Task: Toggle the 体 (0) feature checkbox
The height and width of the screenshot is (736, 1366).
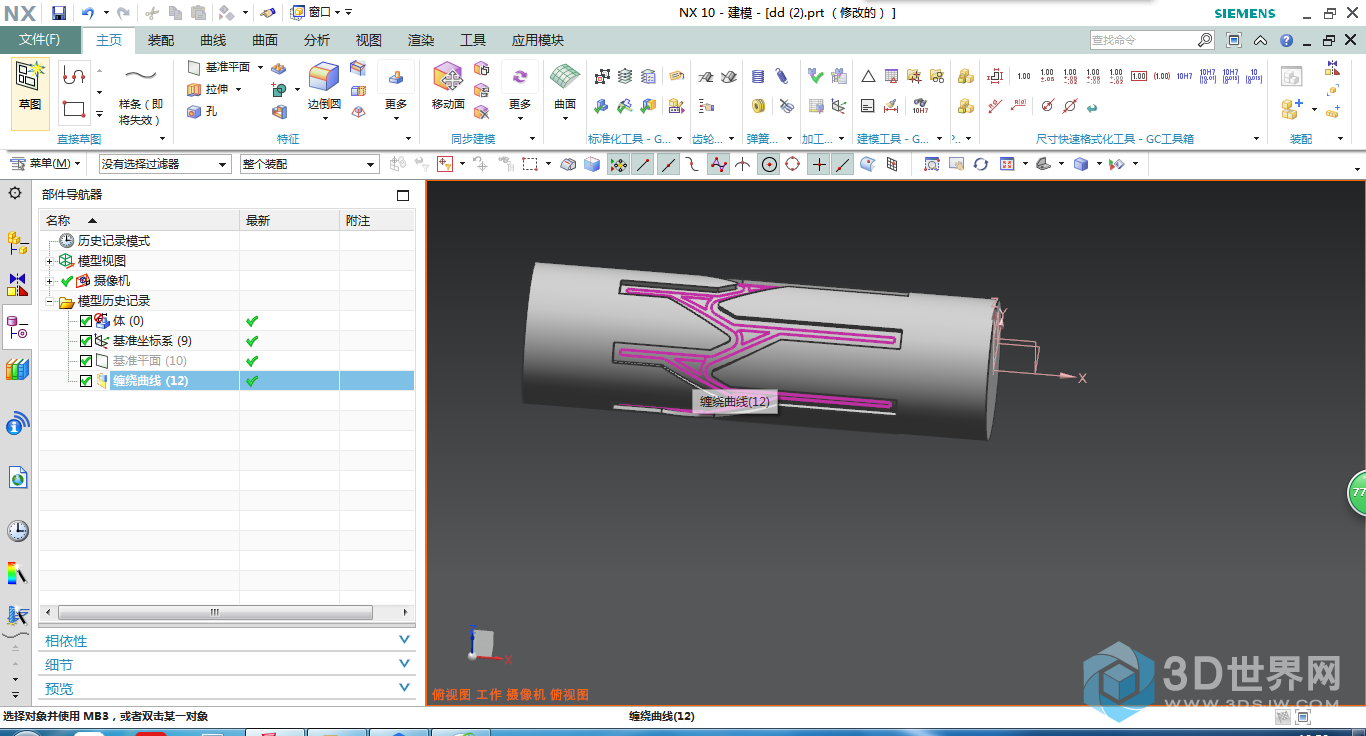Action: 86,321
